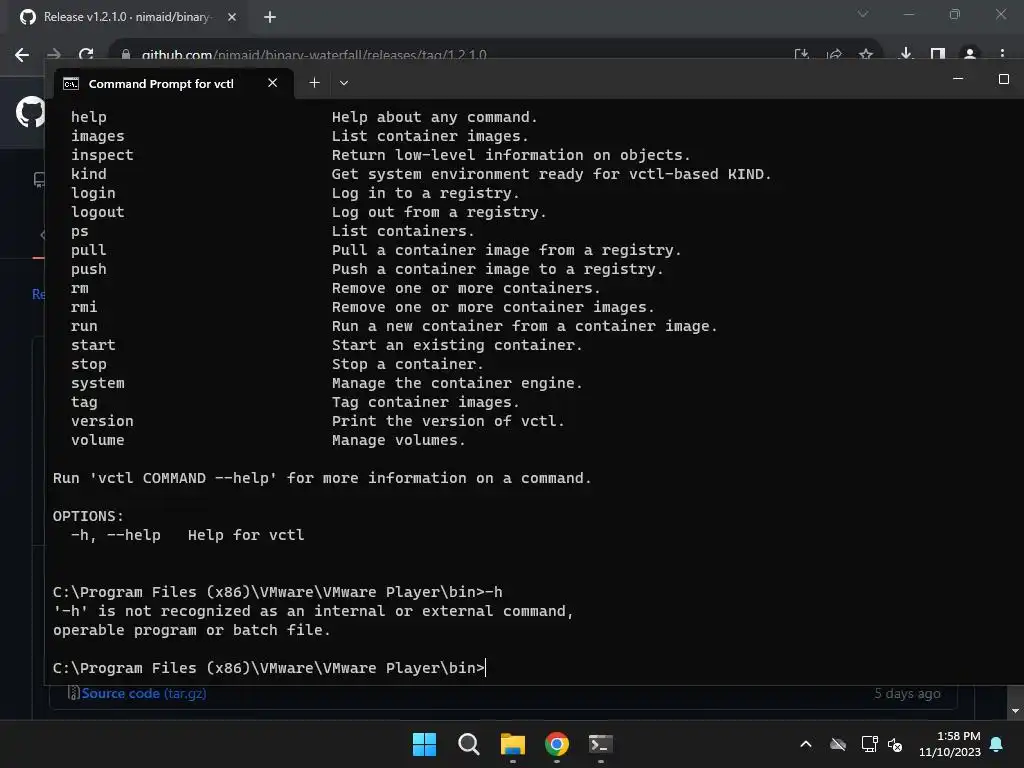The image size is (1024, 768).
Task: Click '5 days ago' timestamp on GitHub page
Action: tap(907, 694)
